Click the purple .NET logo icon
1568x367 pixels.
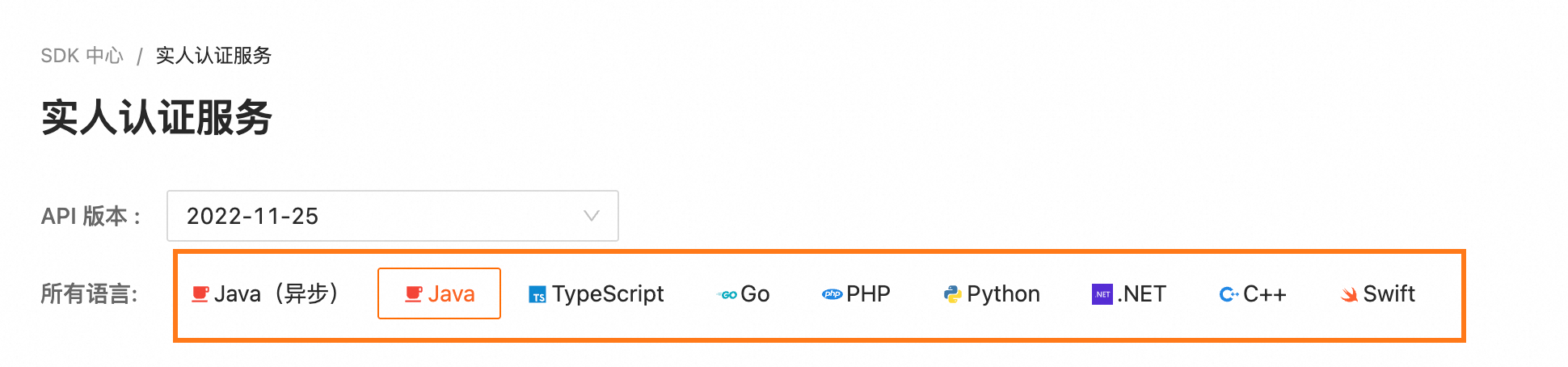(1102, 294)
